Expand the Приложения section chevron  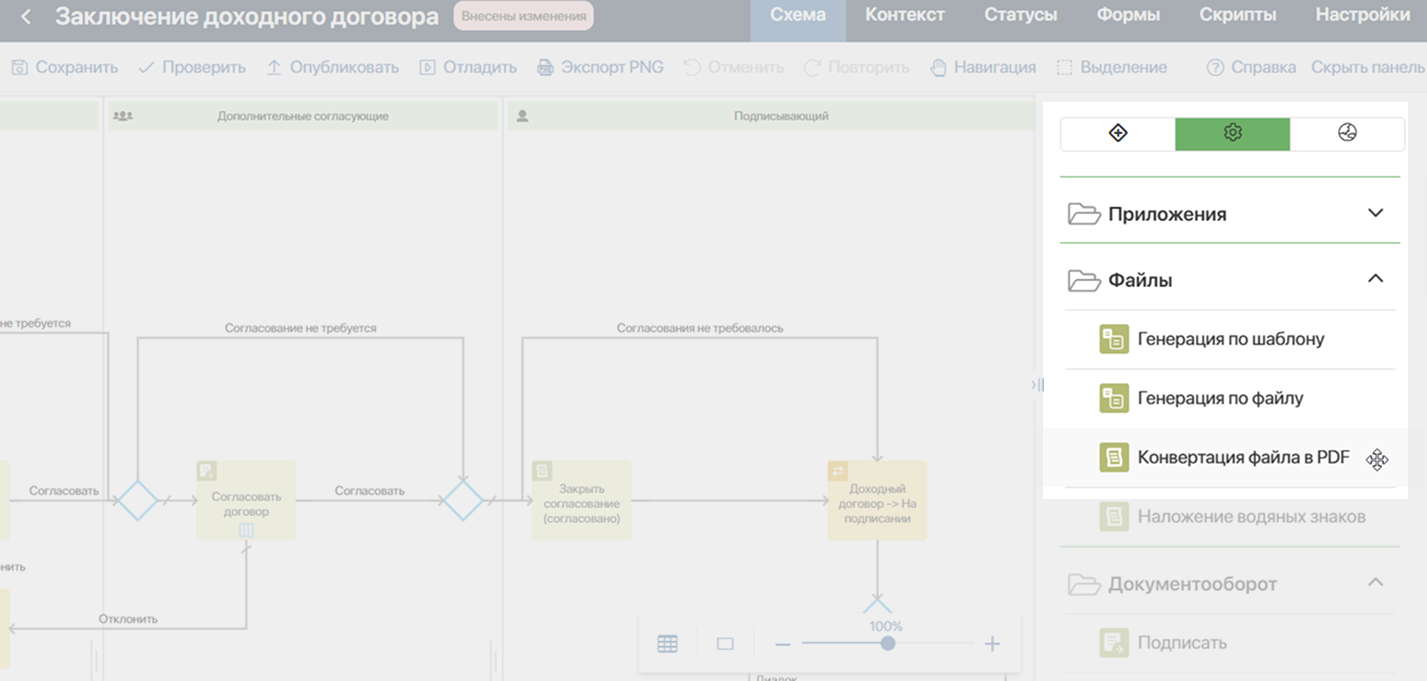(x=1376, y=213)
